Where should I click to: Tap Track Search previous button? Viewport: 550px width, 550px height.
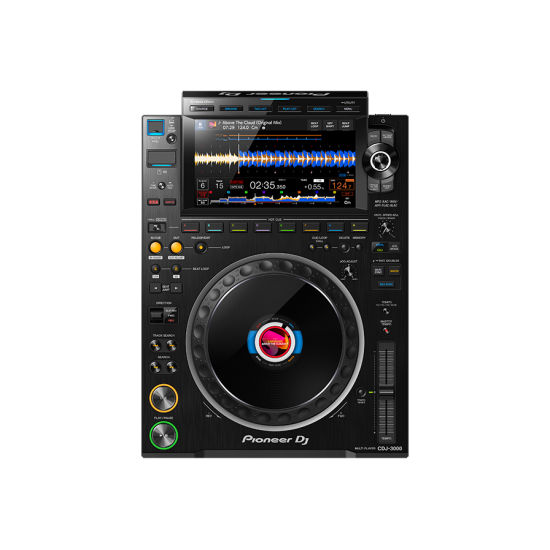(x=155, y=346)
